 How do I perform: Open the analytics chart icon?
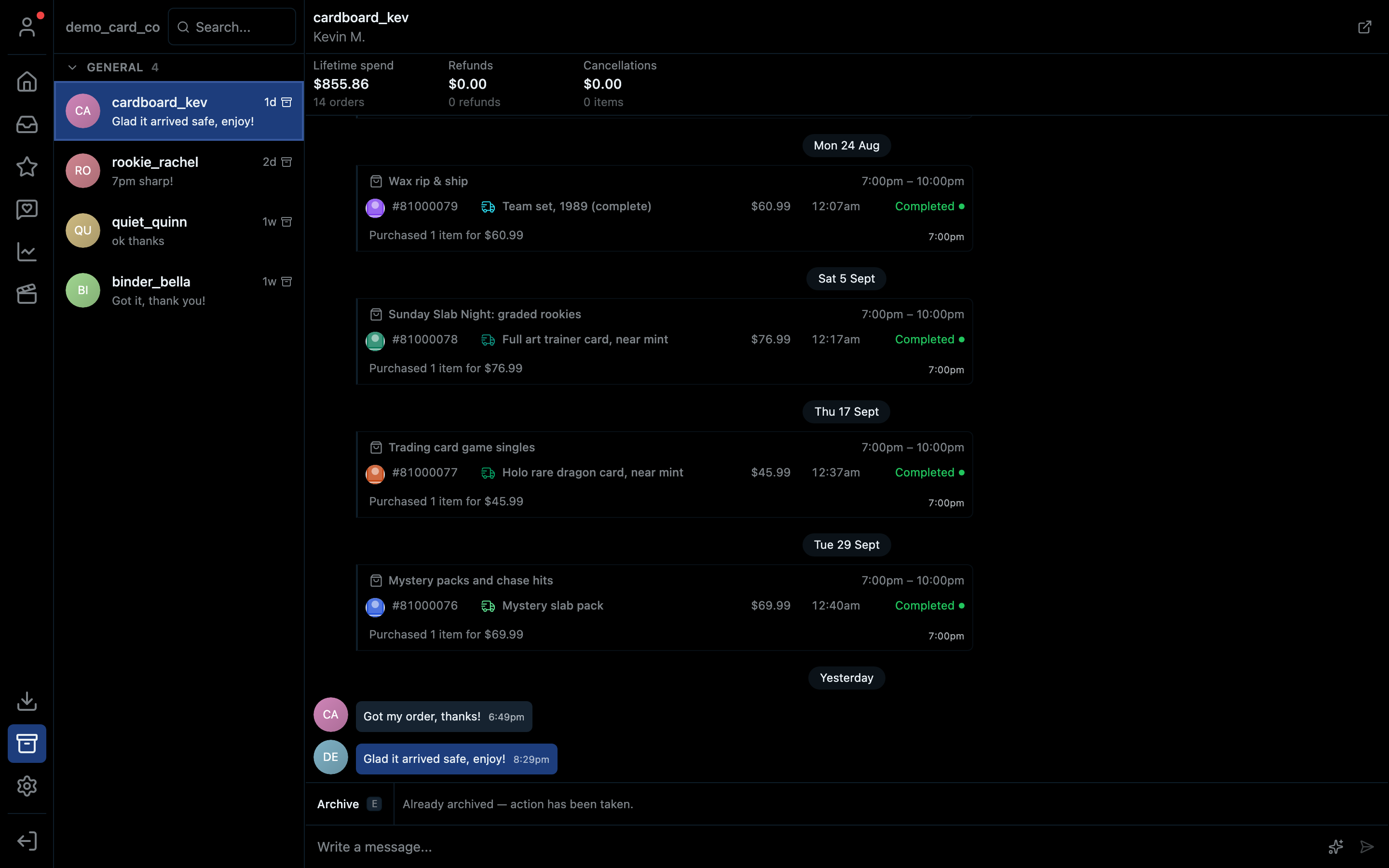(27, 251)
